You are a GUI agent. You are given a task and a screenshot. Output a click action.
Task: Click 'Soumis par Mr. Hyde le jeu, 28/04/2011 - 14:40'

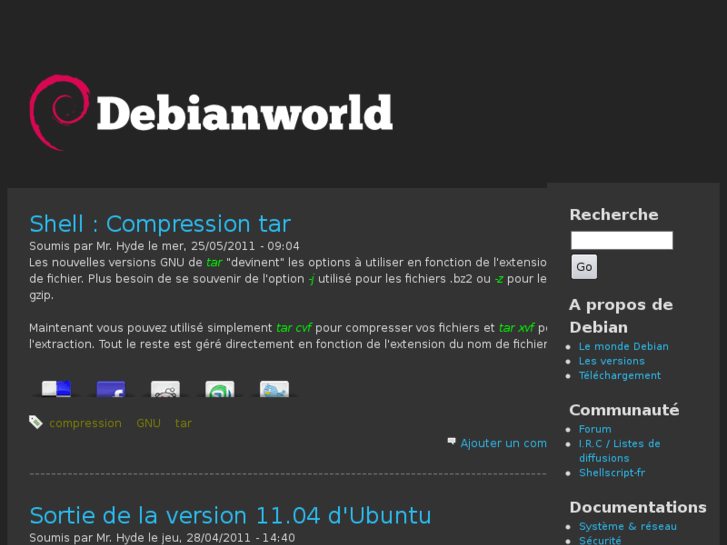tap(162, 538)
